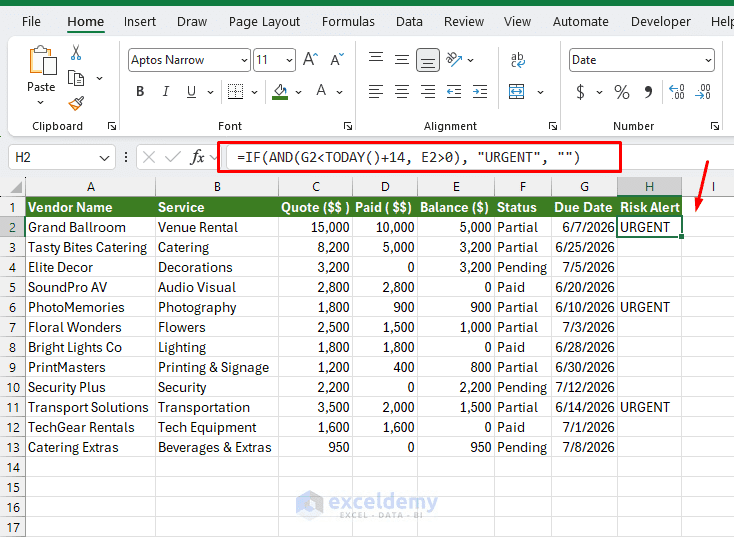The height and width of the screenshot is (537, 734).
Task: Center text horizontally
Action: click(x=402, y=91)
